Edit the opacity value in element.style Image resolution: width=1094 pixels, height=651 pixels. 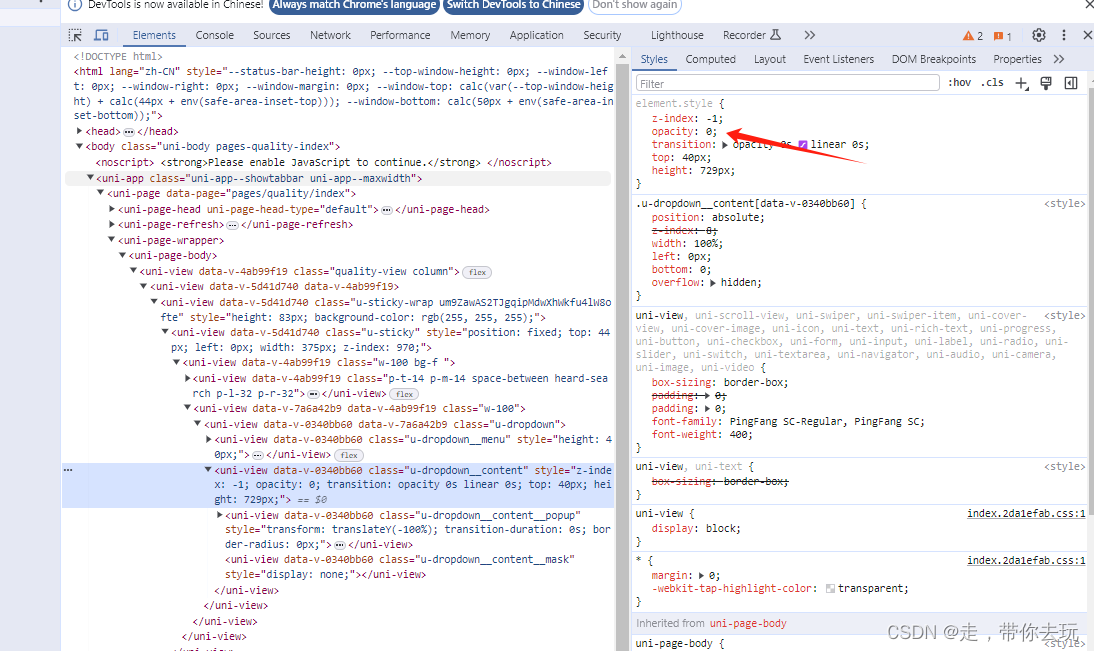pyautogui.click(x=708, y=131)
